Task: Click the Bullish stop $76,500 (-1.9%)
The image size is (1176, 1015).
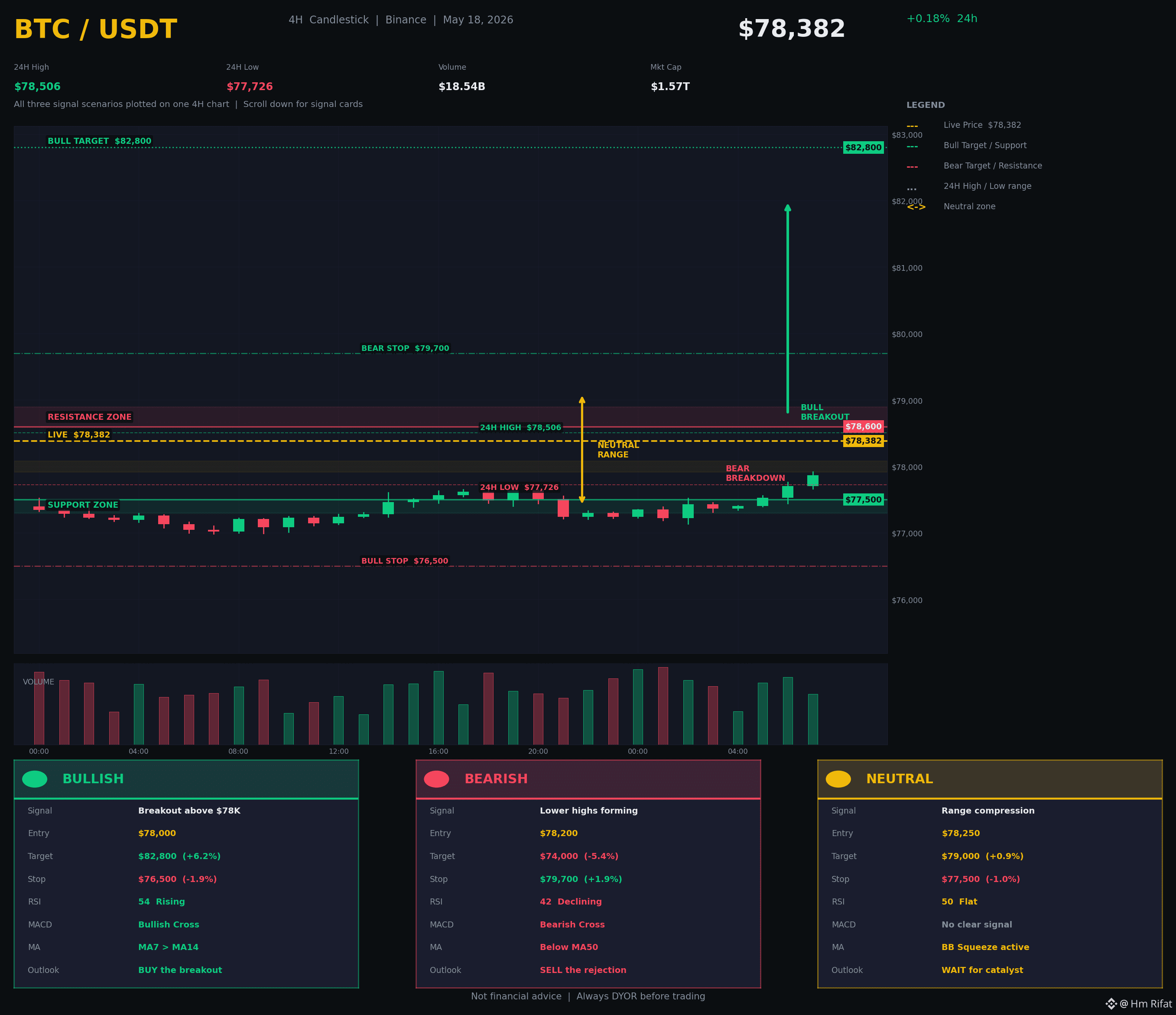Action: pyautogui.click(x=178, y=879)
